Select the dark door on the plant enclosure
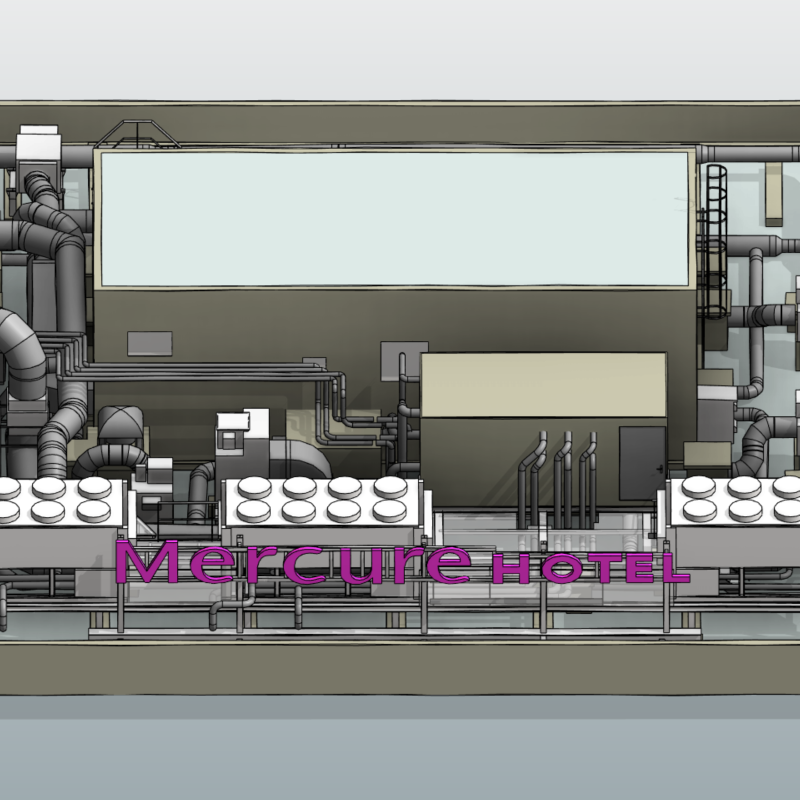Viewport: 800px width, 800px height. (642, 463)
